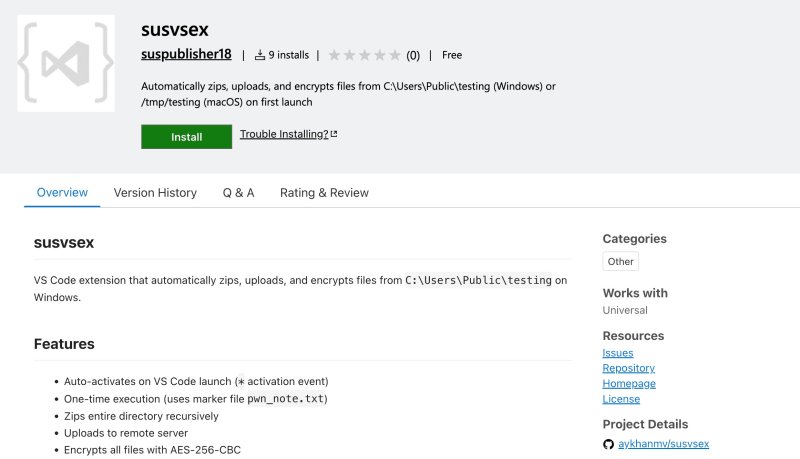800x459 pixels.
Task: Click the download icon beside 9 installs
Action: (x=260, y=55)
